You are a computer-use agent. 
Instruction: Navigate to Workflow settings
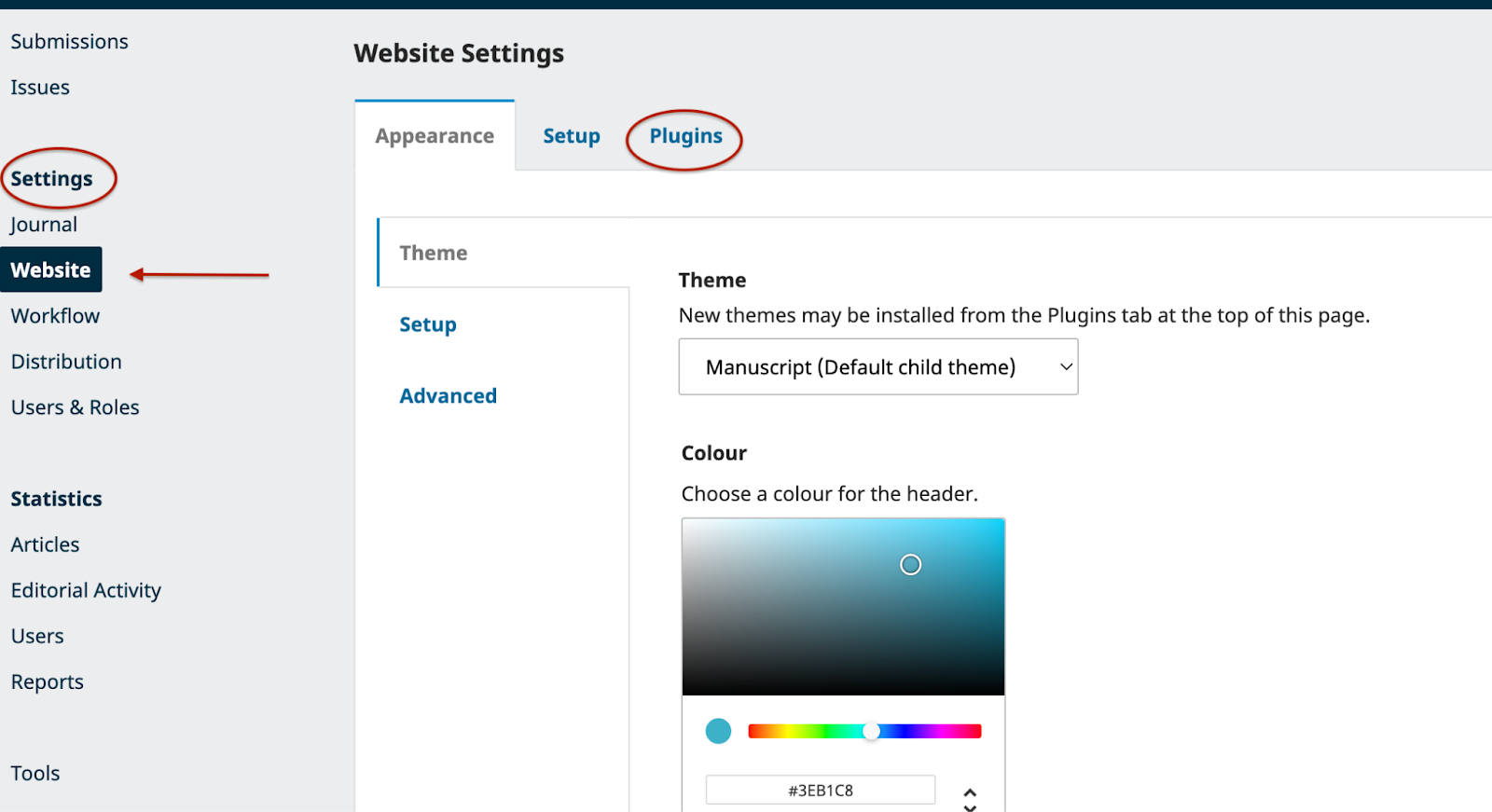(55, 316)
